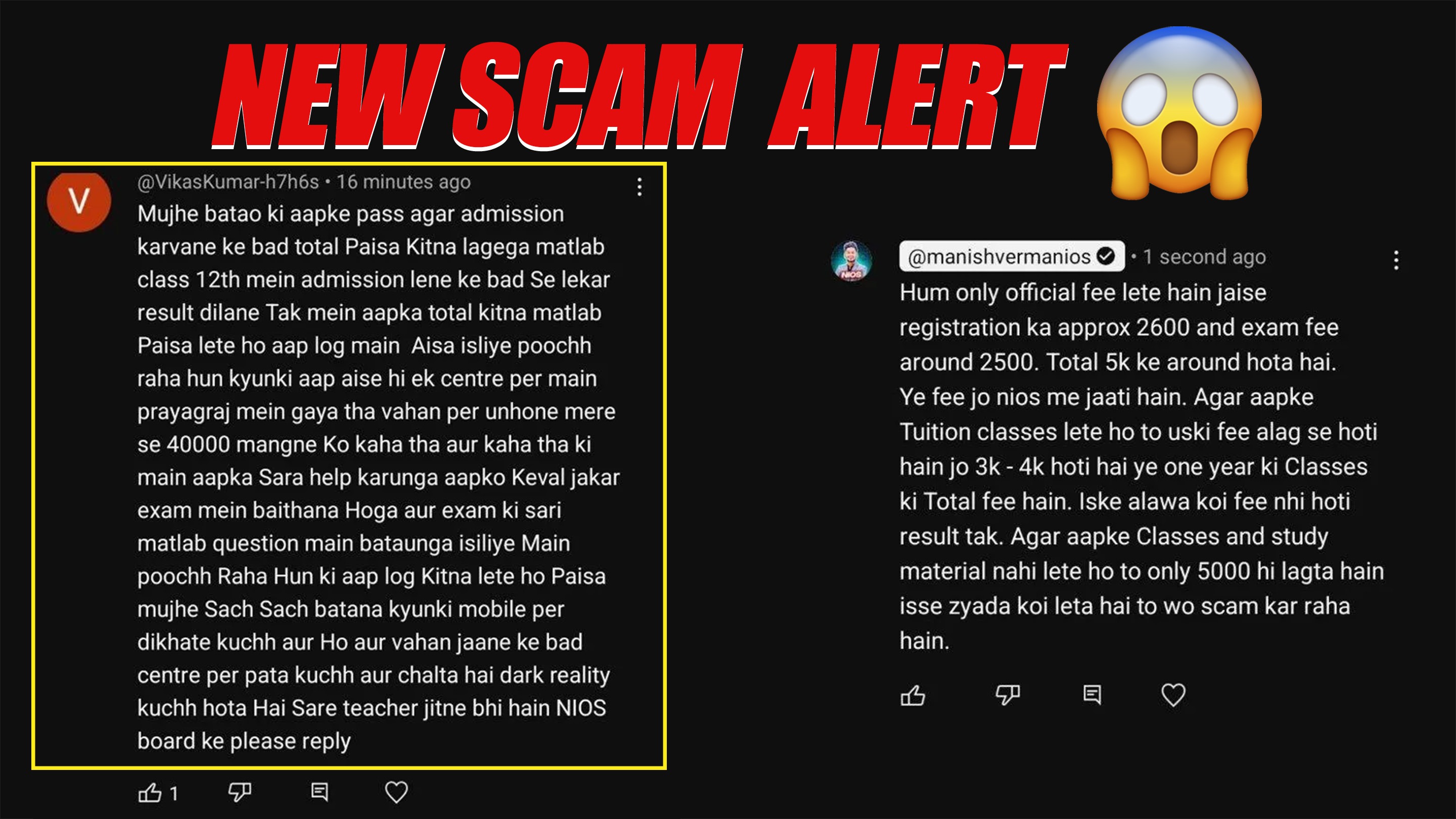
Task: Click the 16 minutes ago timestamp
Action: point(403,182)
